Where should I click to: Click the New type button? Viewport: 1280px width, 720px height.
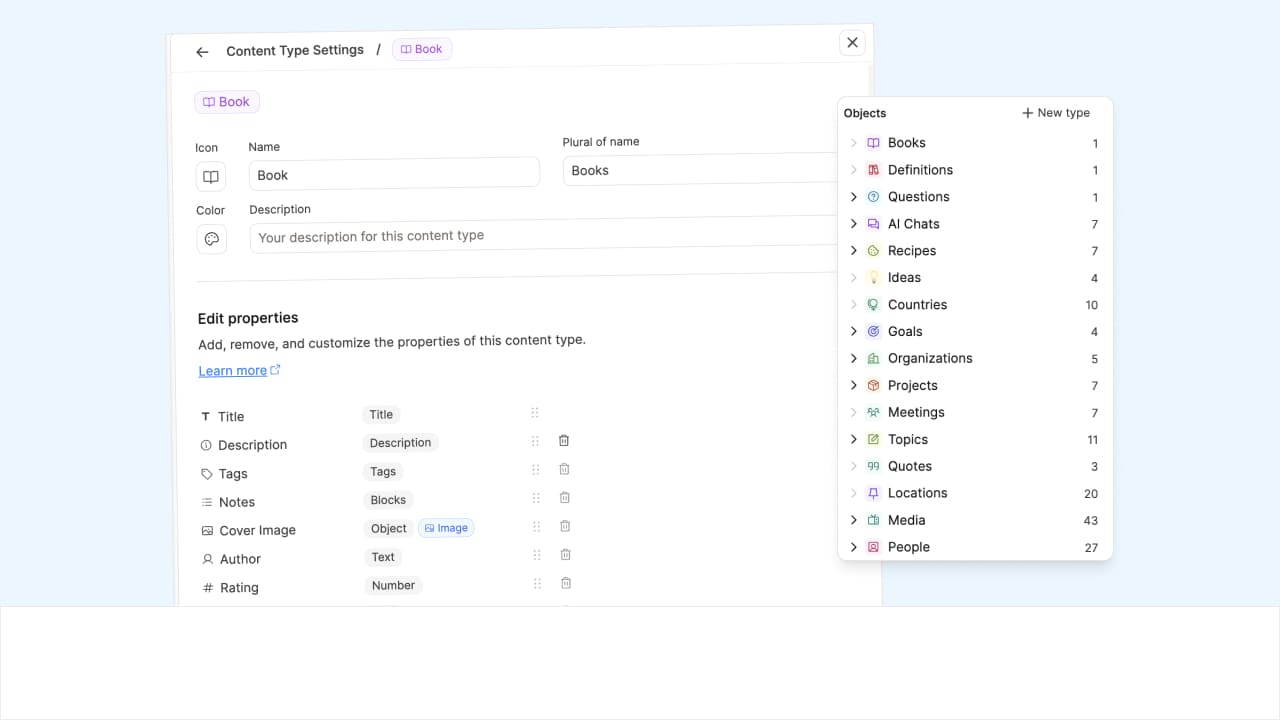pos(1055,113)
